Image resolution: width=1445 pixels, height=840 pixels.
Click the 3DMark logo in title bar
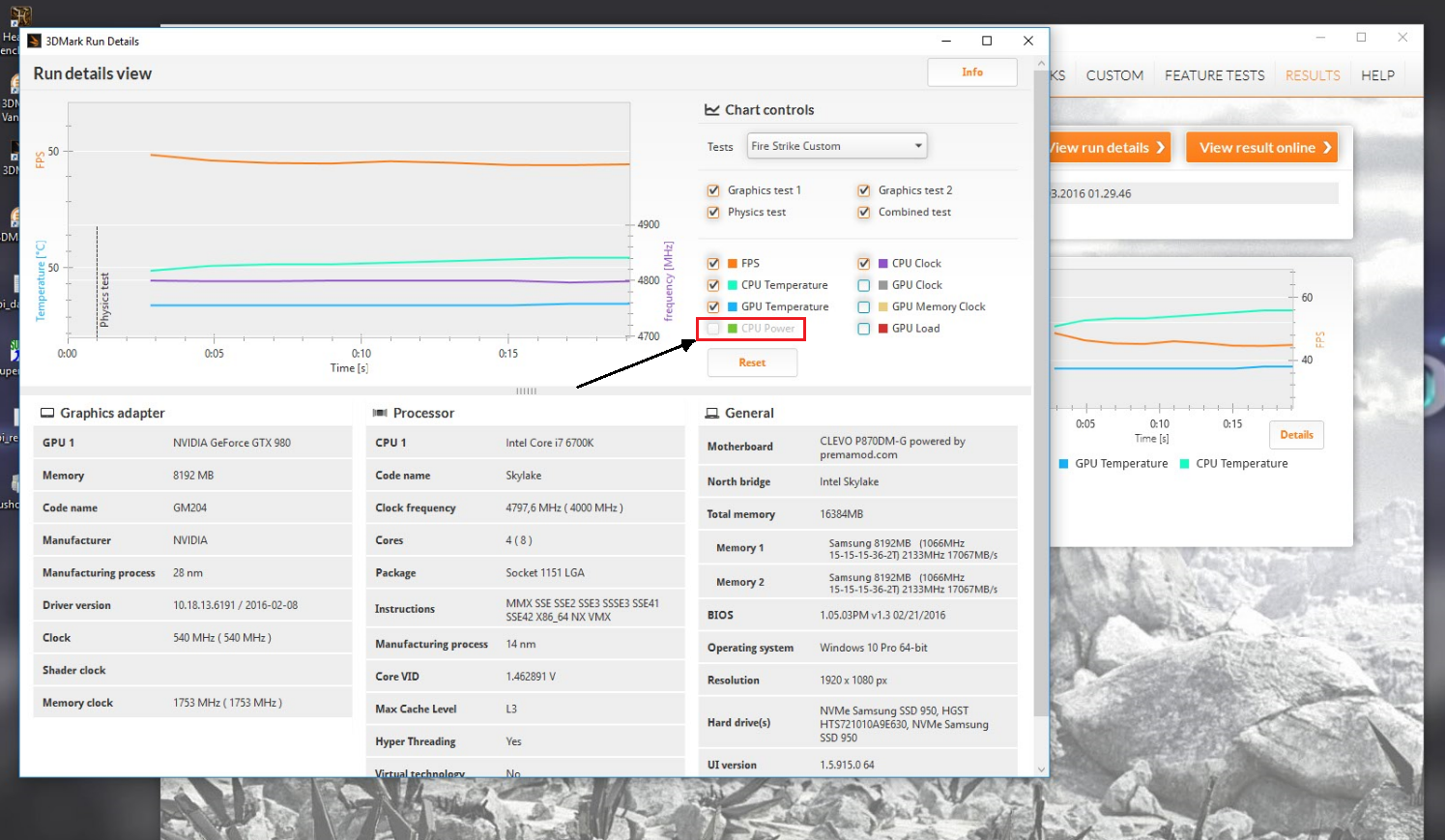34,41
